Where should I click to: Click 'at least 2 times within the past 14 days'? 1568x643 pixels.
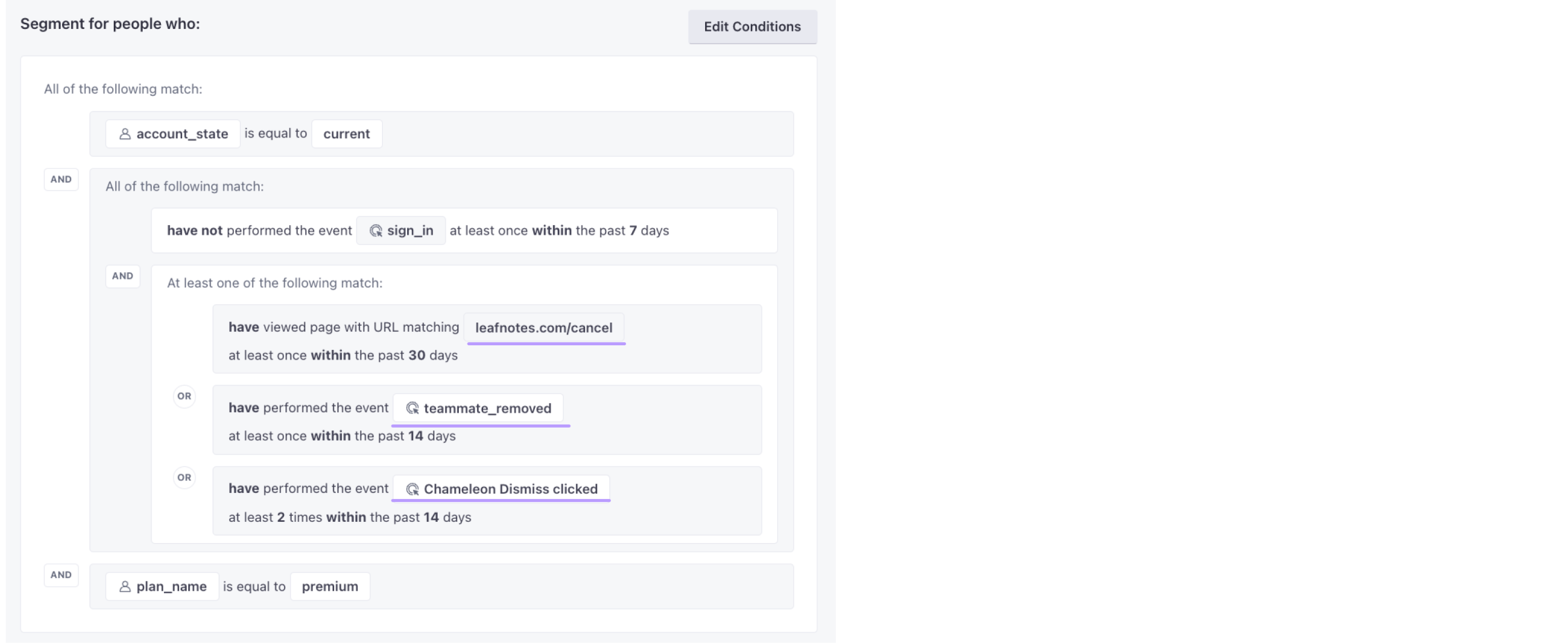tap(350, 518)
